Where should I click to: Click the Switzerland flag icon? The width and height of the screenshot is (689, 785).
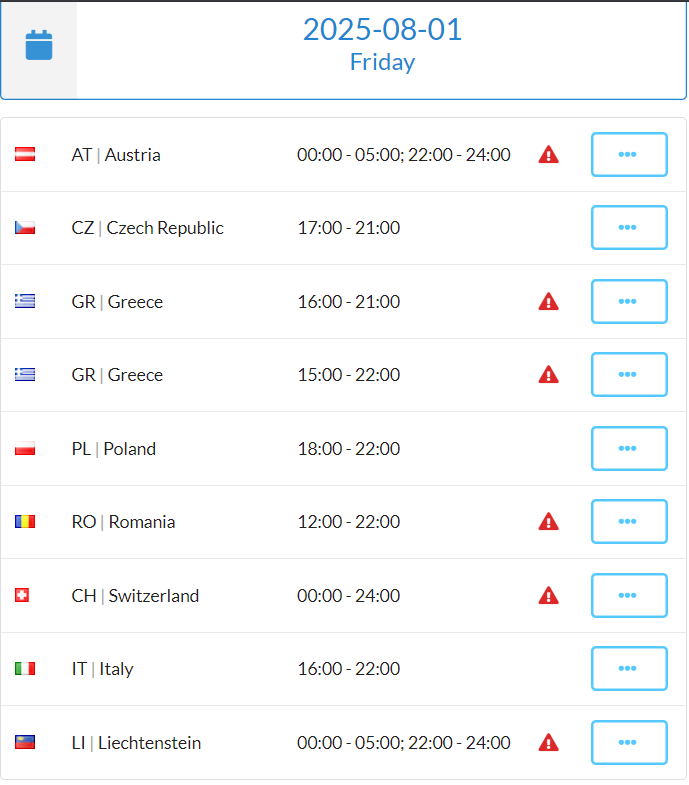point(22,595)
